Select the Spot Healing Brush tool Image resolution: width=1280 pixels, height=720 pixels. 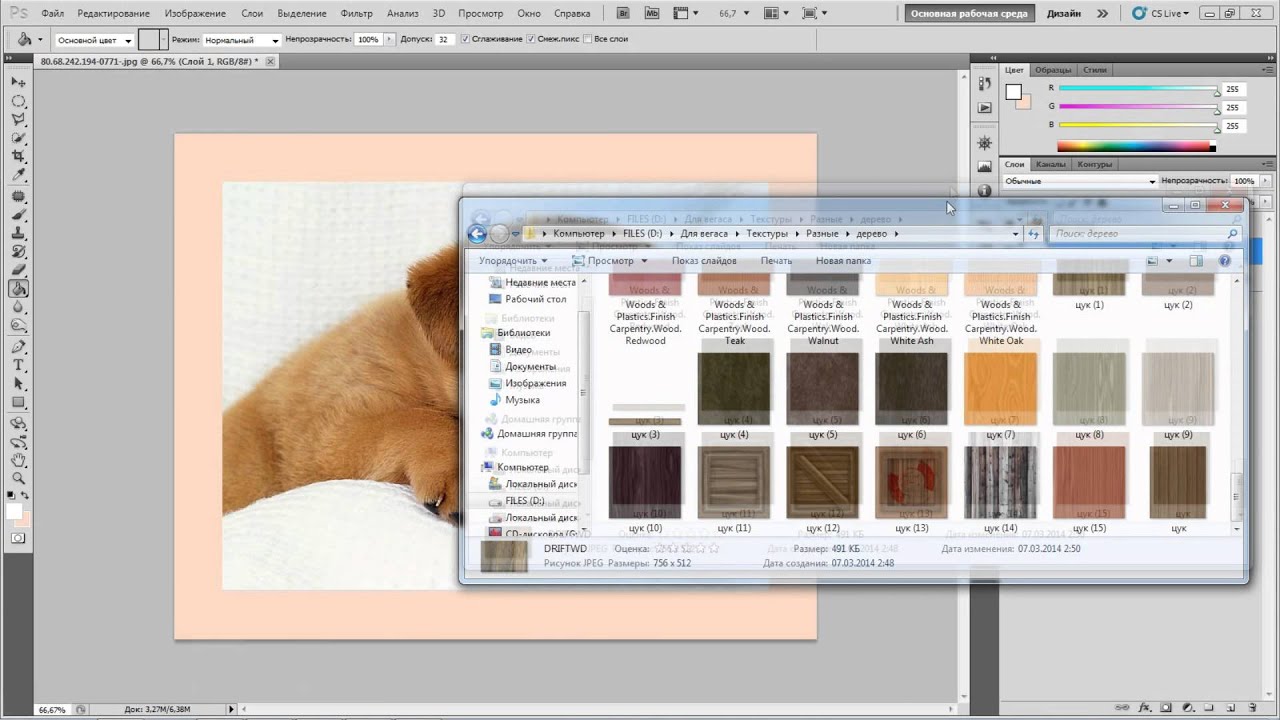[x=18, y=197]
